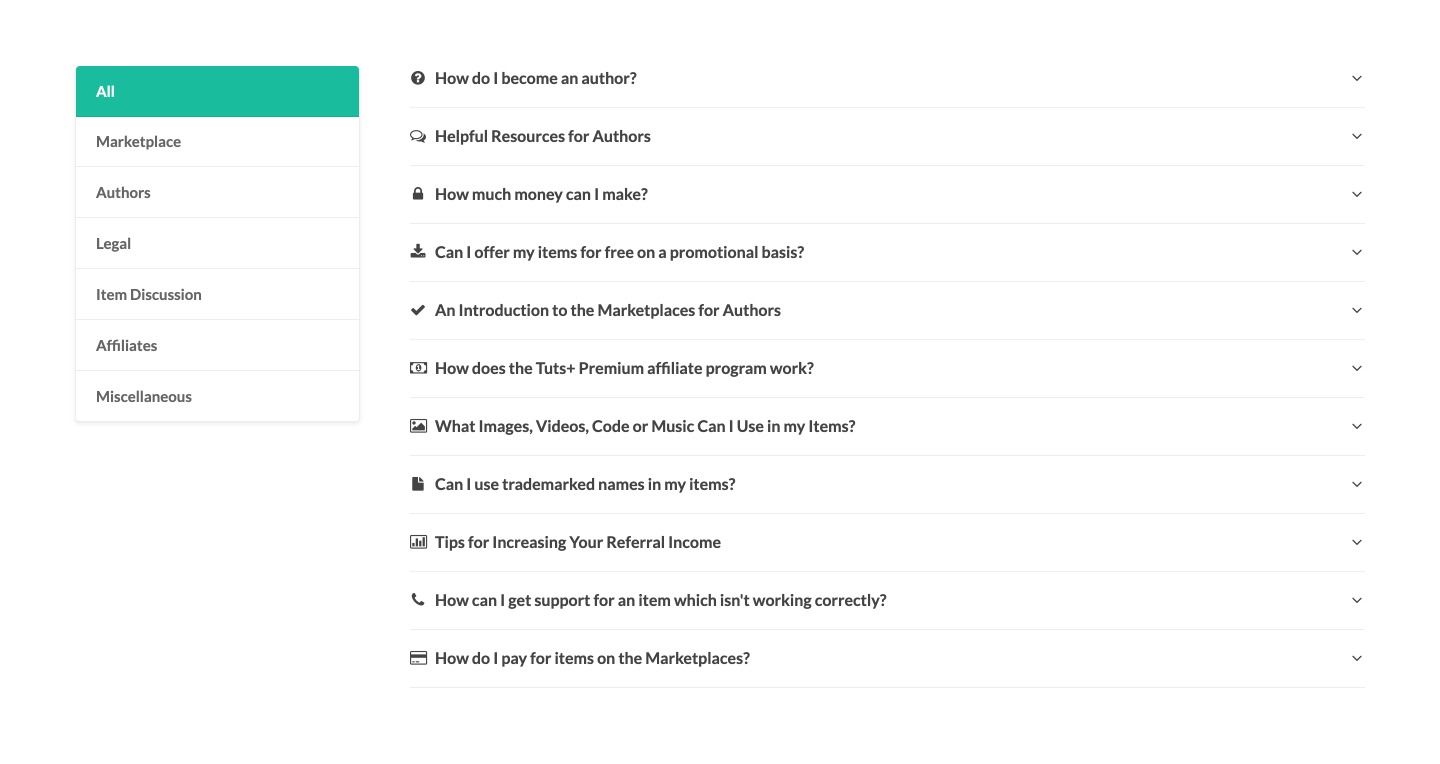The width and height of the screenshot is (1440, 764).
Task: Click the lock icon beside How much money
Action: (x=418, y=194)
